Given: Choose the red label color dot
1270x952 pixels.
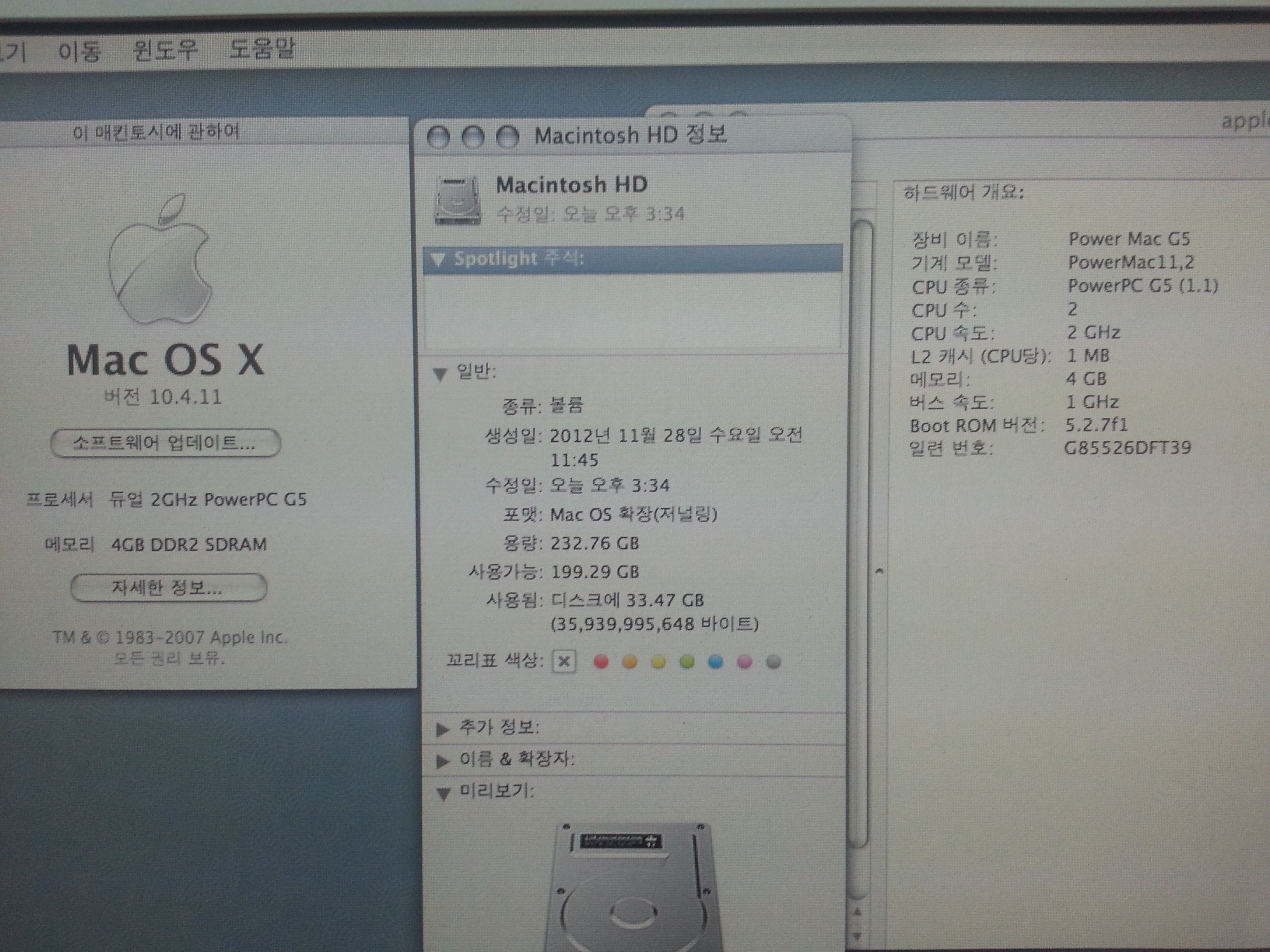Looking at the screenshot, I should coord(600,661).
